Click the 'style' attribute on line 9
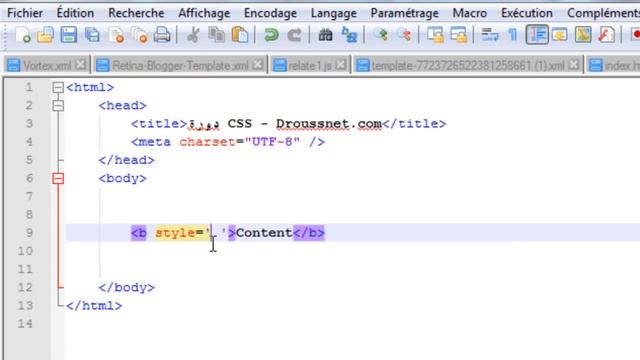The width and height of the screenshot is (640, 360). pos(175,233)
